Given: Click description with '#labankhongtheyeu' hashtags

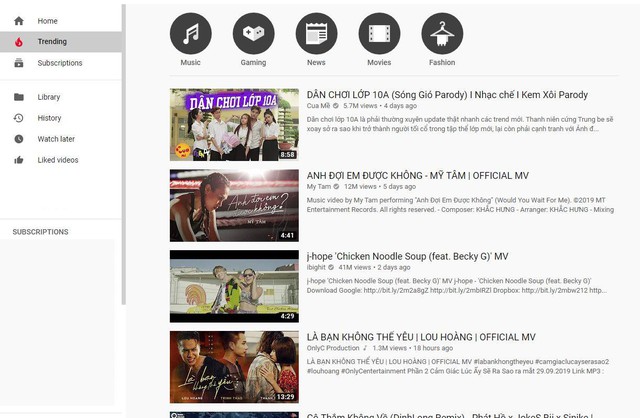Looking at the screenshot, I should click(458, 367).
